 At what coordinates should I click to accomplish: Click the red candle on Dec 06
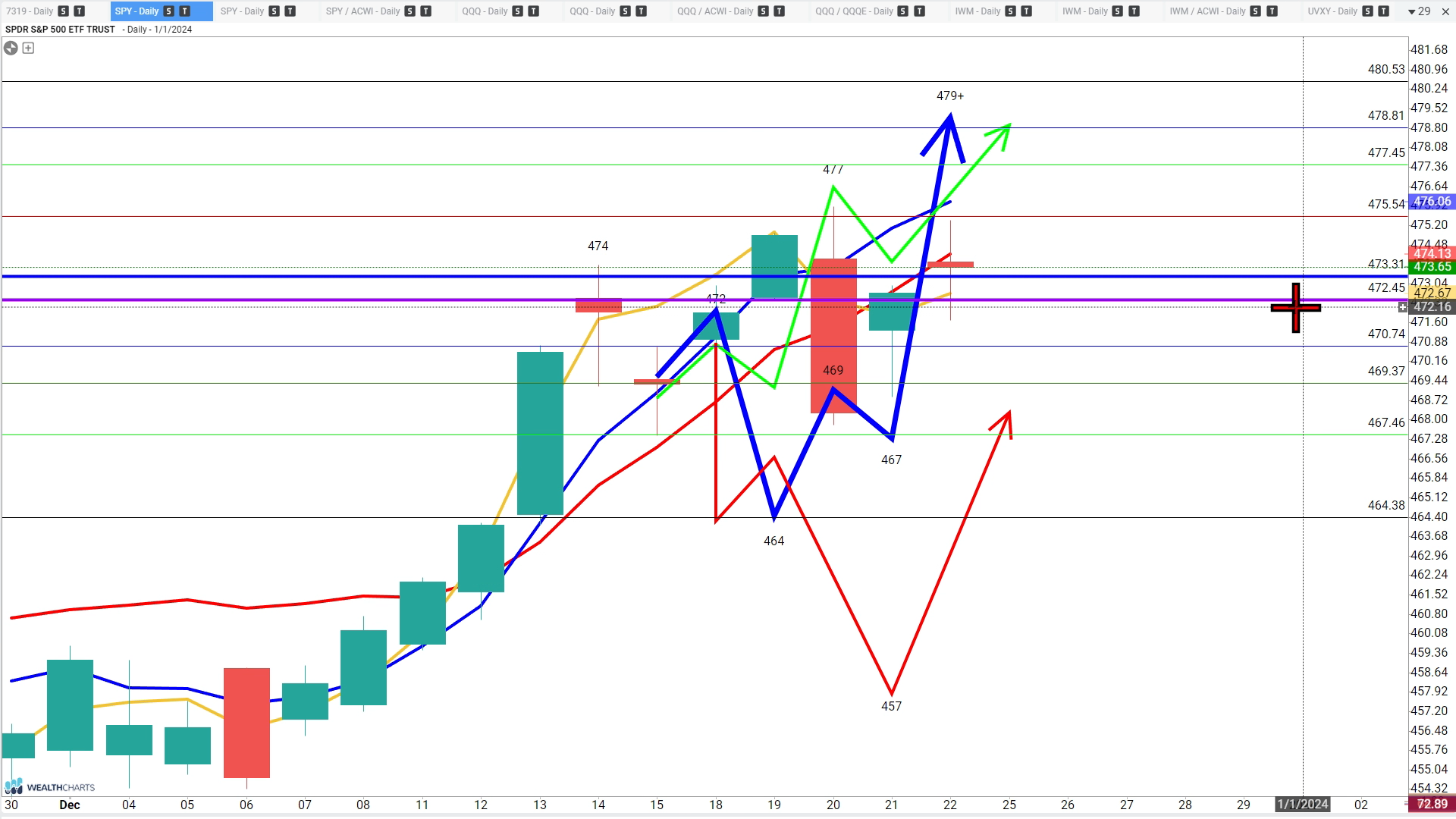[x=246, y=723]
